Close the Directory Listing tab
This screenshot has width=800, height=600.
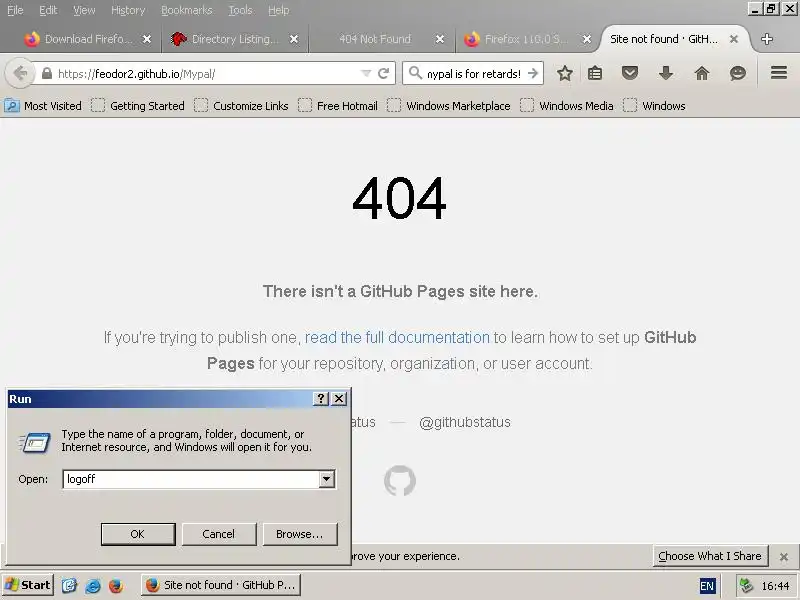[x=294, y=39]
